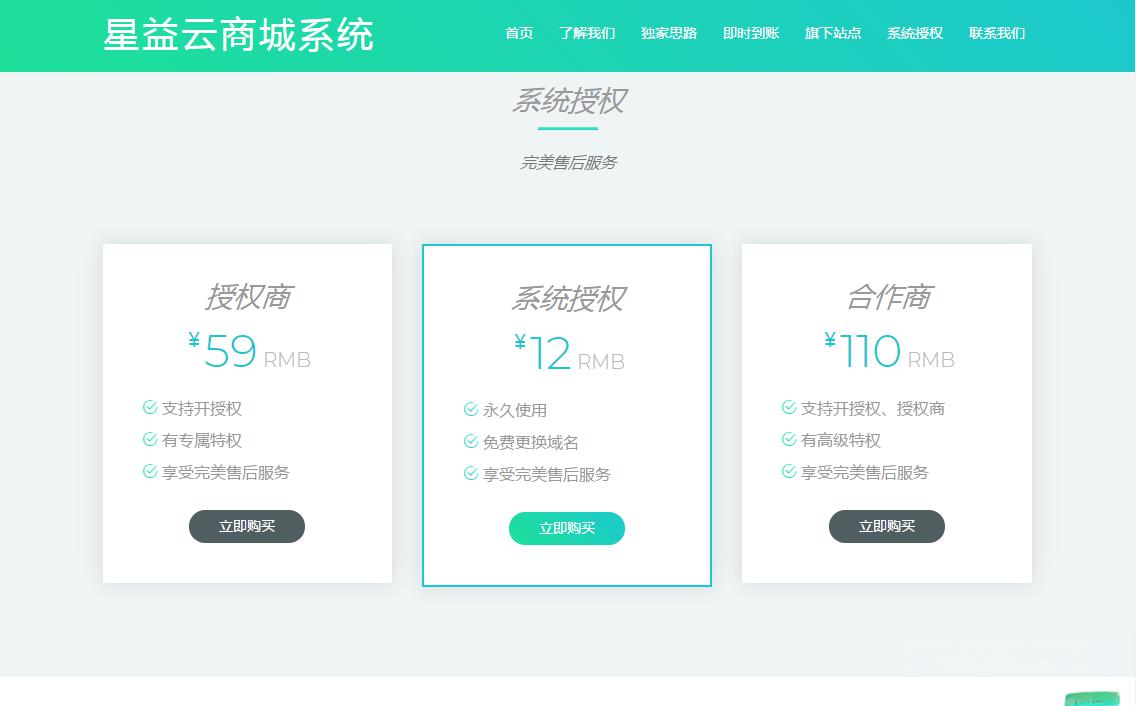Click the 系统授权 pricing card title
1136x706 pixels.
pyautogui.click(x=568, y=299)
